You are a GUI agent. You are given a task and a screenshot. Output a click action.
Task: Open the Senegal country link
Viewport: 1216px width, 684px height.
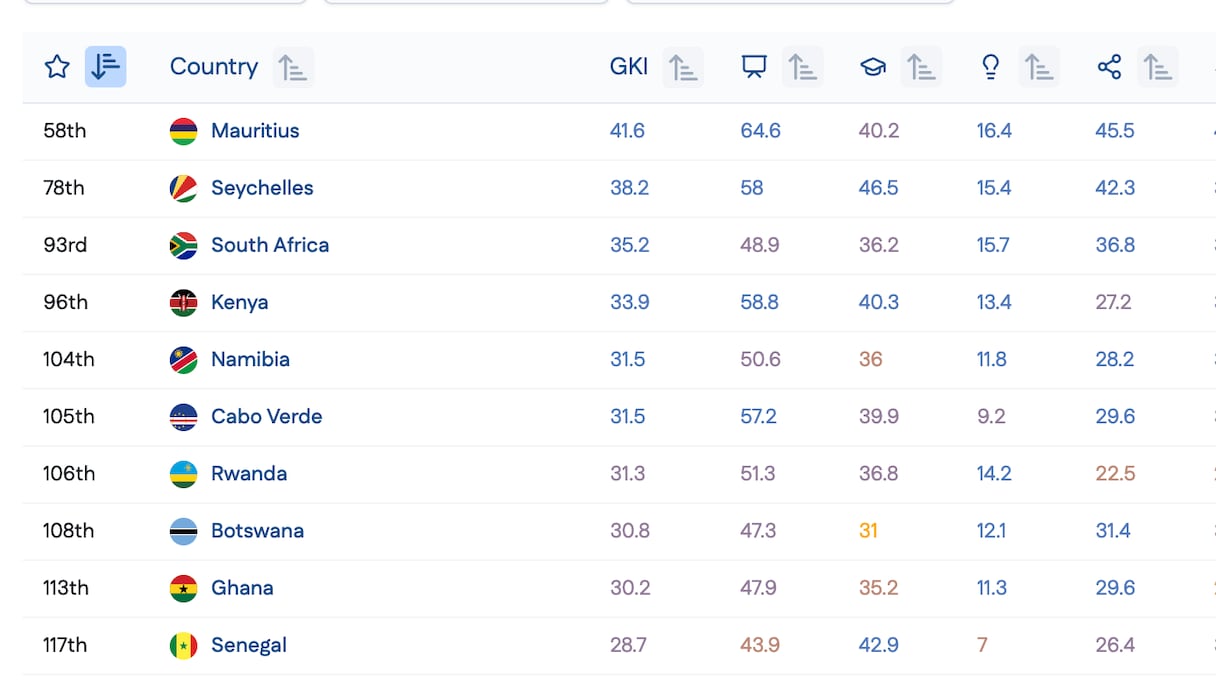248,645
